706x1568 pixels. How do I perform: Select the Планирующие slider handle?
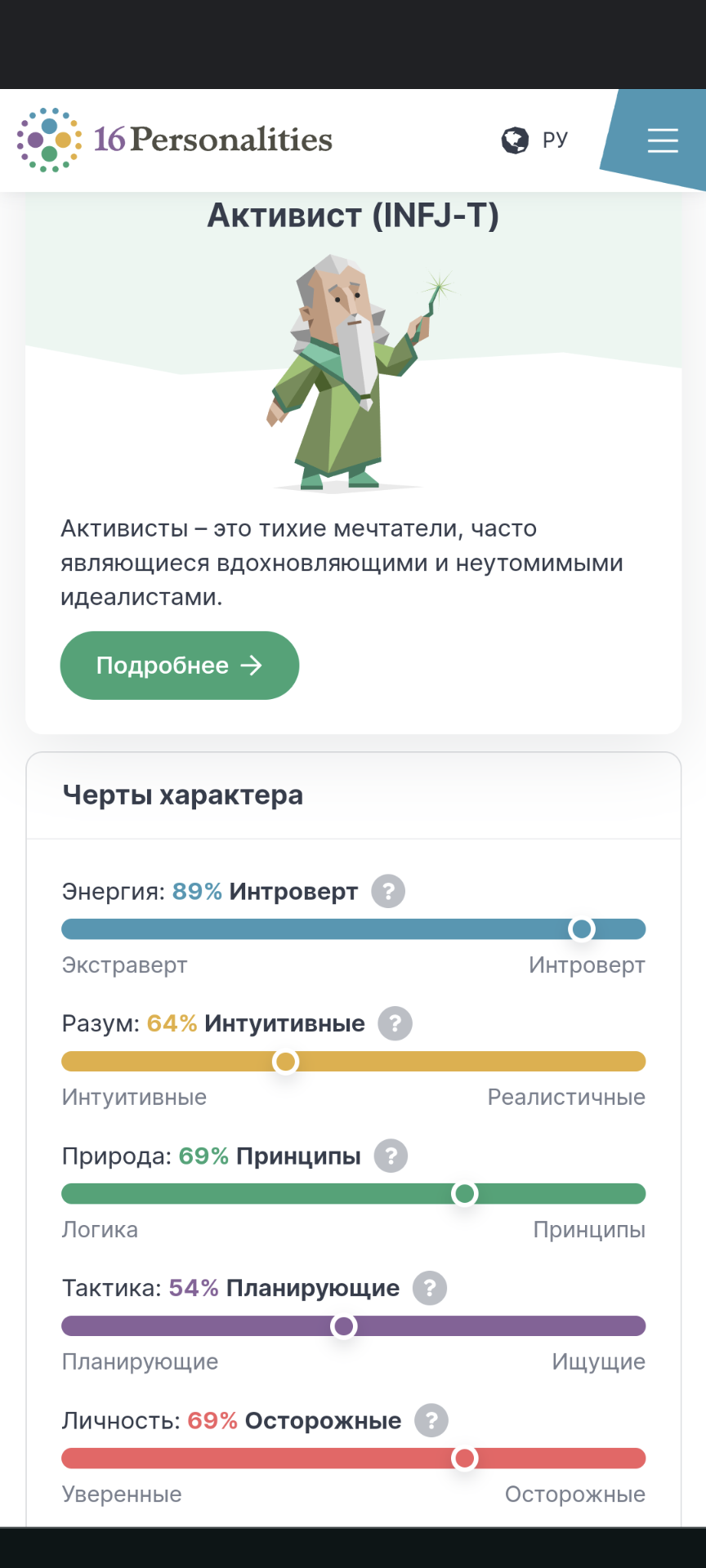(343, 1325)
